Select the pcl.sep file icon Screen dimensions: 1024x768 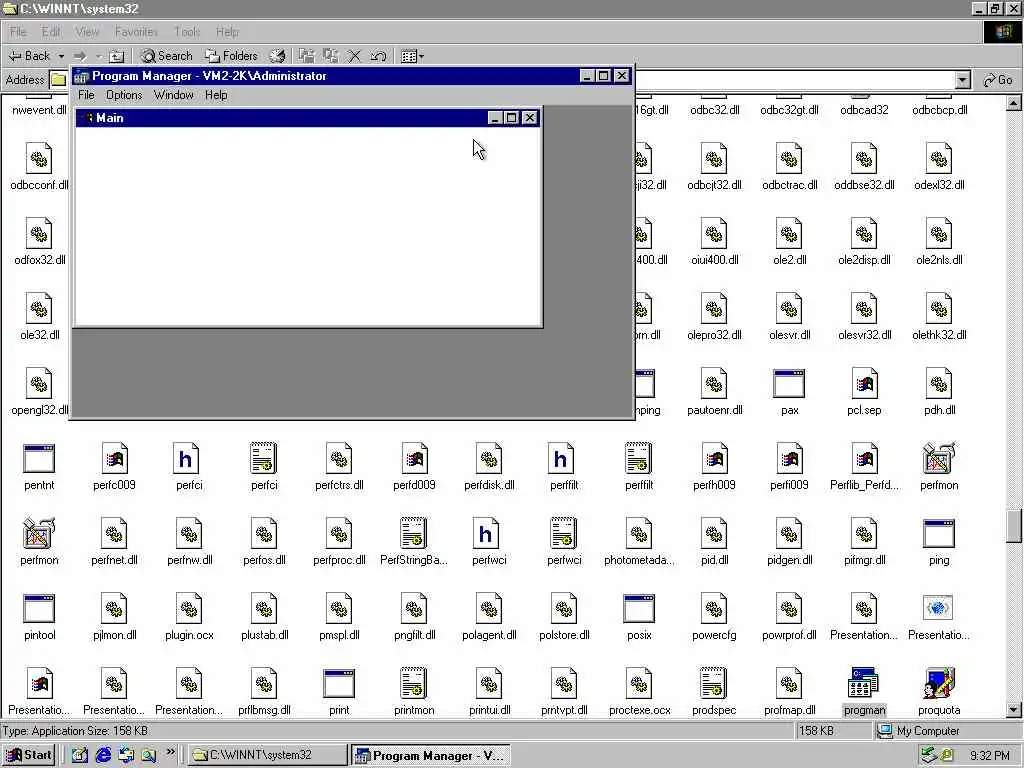[864, 383]
